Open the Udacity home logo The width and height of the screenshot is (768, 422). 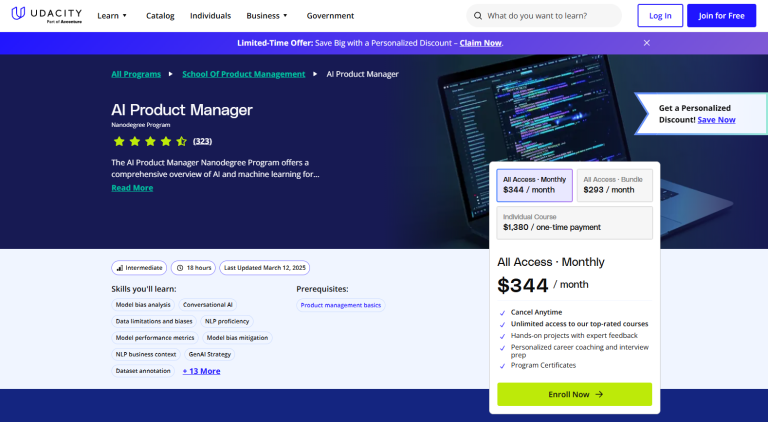(47, 15)
